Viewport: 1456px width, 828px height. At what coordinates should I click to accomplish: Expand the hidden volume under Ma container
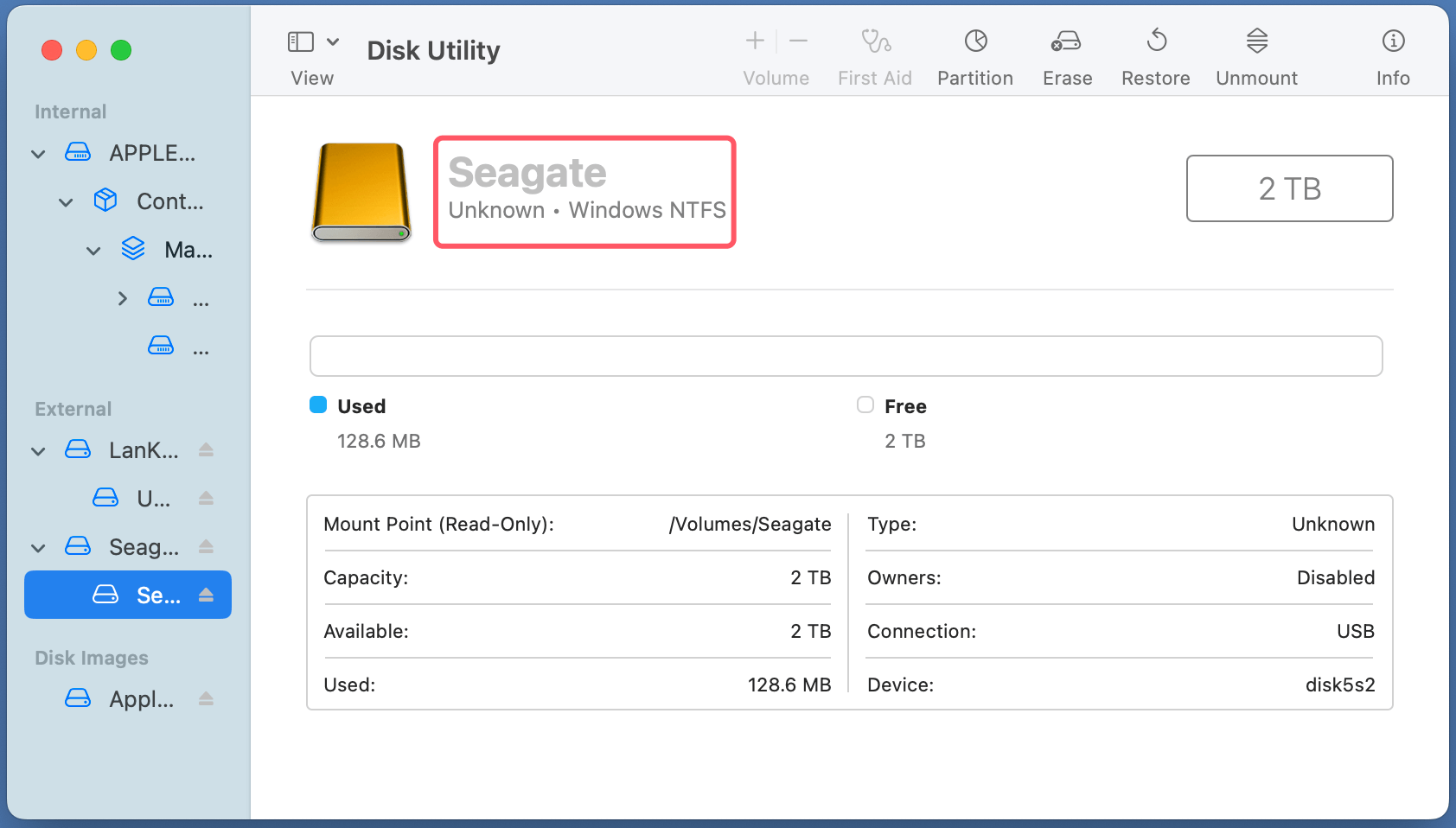coord(121,297)
